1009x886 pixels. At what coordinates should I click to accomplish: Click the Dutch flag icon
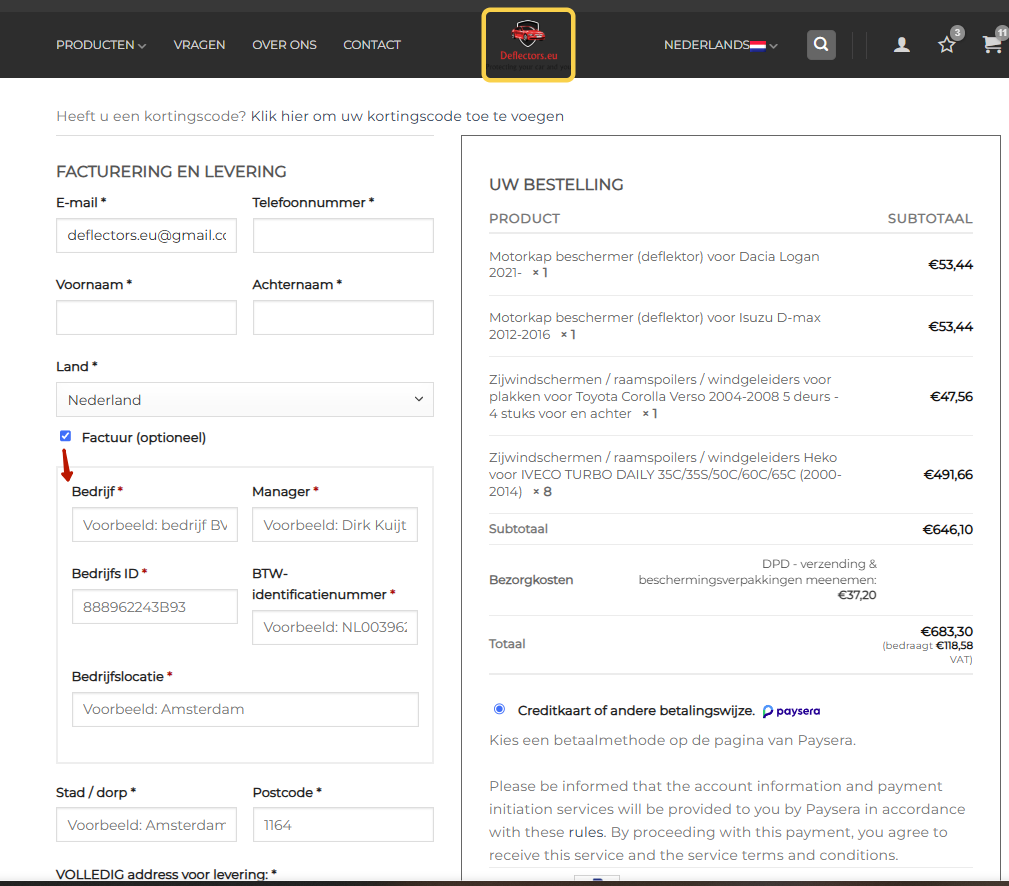(757, 45)
